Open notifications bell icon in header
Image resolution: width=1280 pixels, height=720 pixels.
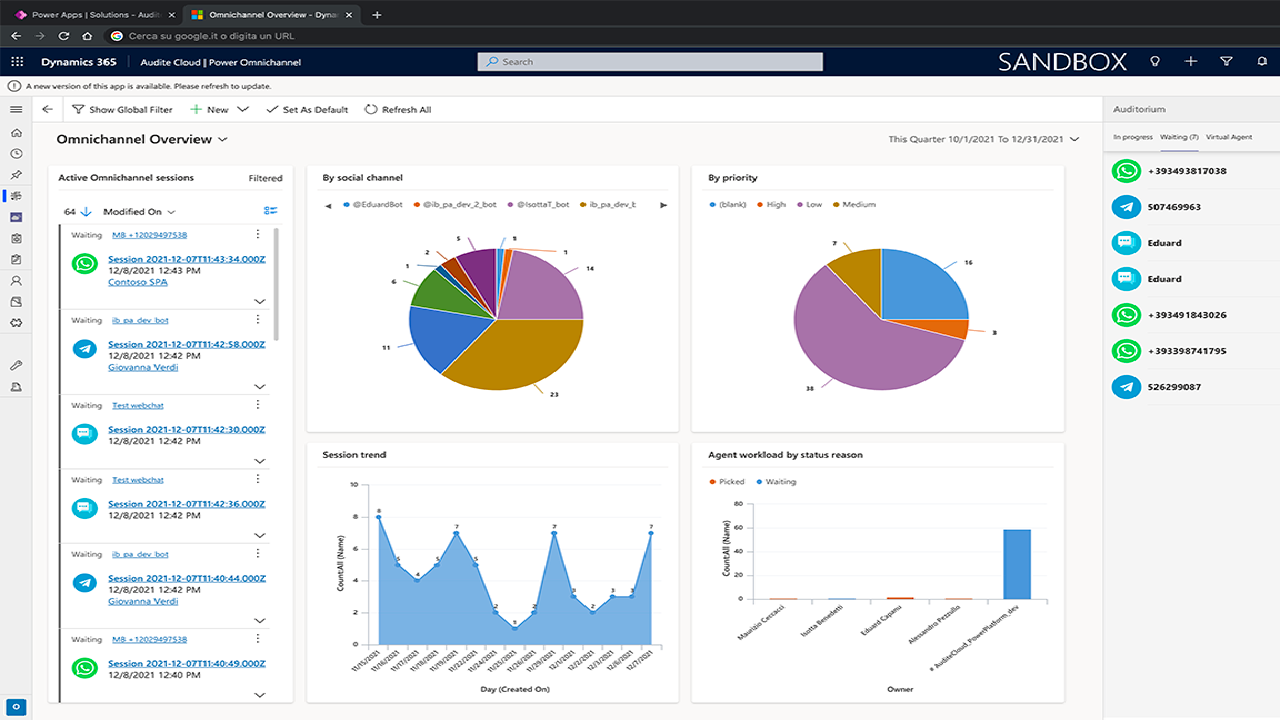tap(1262, 62)
